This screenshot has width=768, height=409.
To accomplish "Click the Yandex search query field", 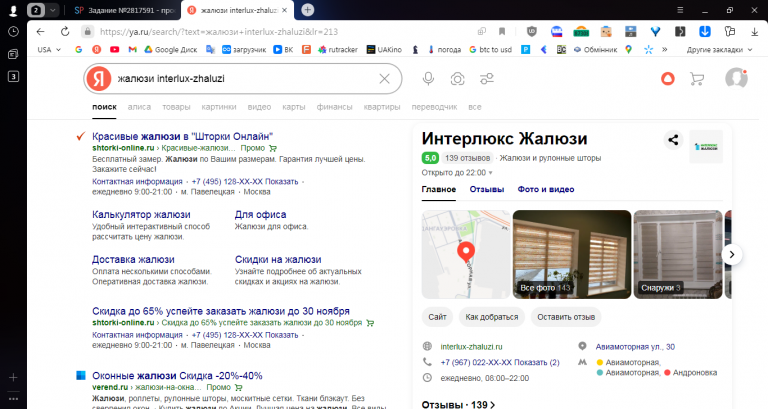I will 245,79.
